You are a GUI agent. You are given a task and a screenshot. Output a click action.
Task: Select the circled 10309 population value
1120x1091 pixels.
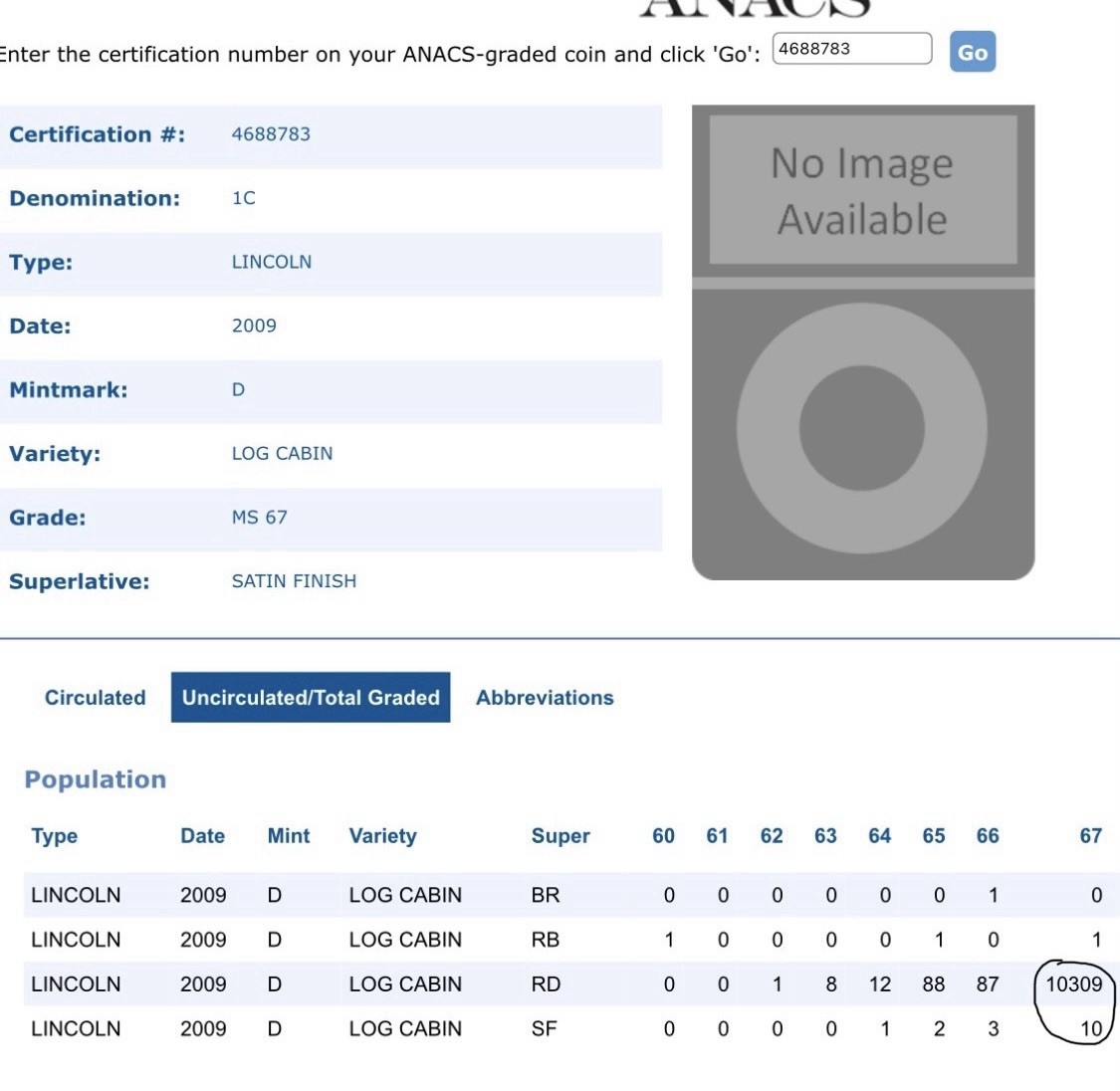[1073, 984]
